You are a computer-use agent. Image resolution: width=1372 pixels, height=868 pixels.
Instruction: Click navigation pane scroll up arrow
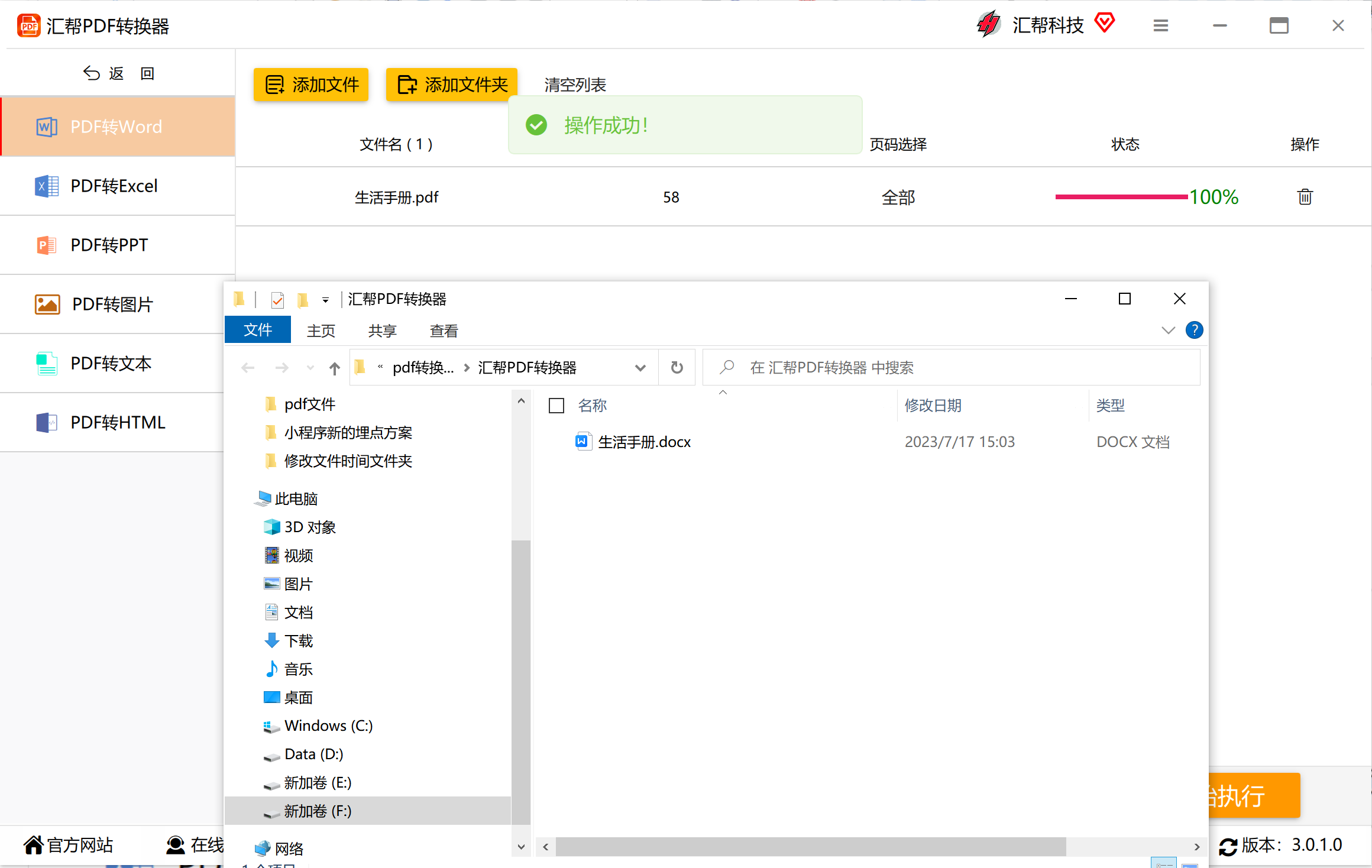[521, 401]
